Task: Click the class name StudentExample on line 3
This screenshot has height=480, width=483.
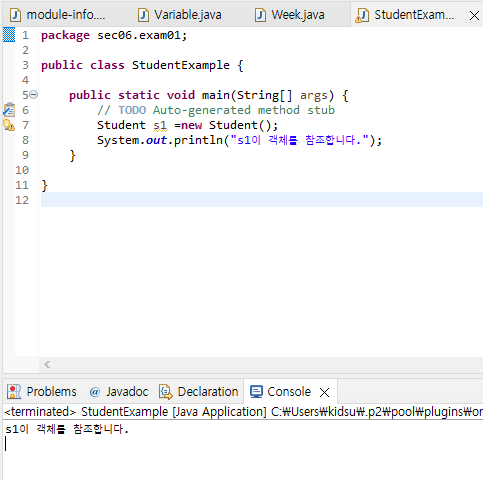Action: 181,65
